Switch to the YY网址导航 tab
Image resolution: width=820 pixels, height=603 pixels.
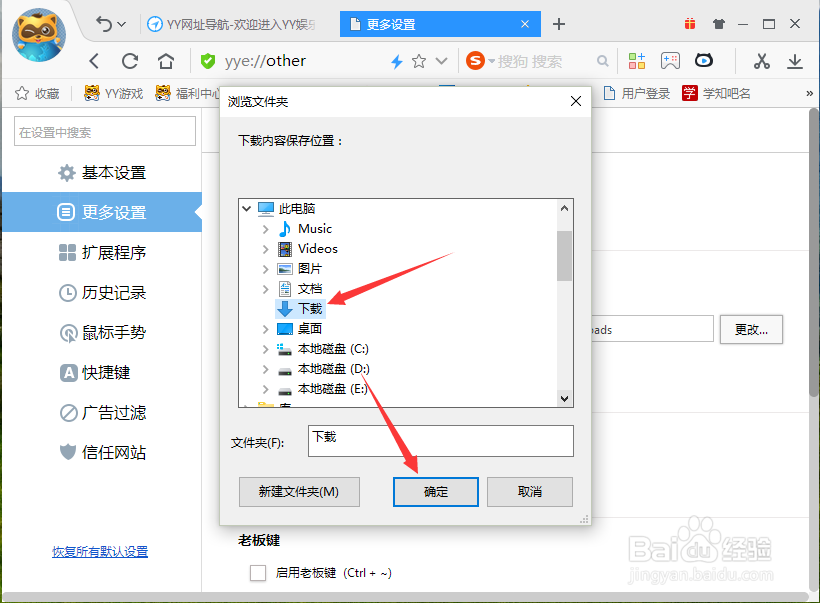click(231, 24)
